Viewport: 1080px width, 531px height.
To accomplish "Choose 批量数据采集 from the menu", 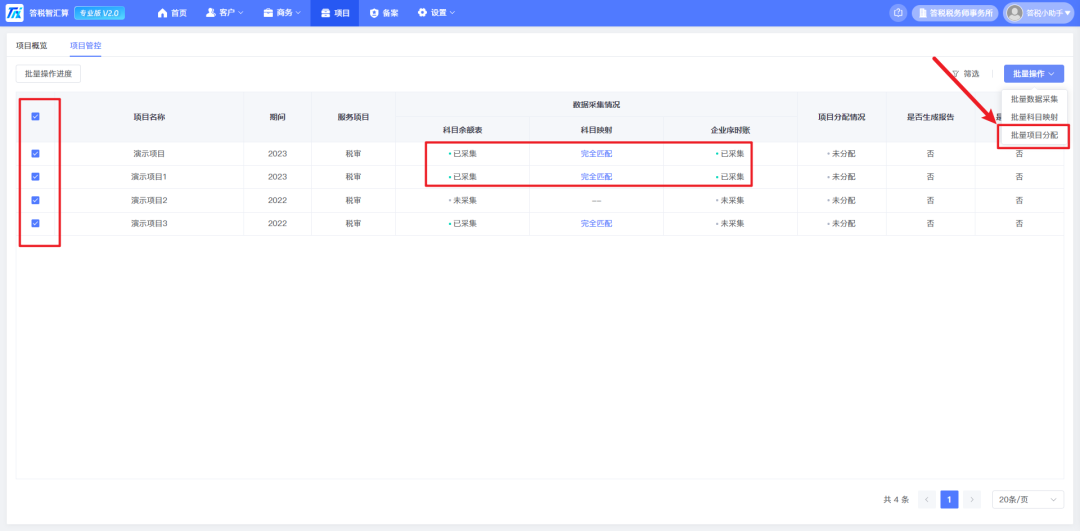I will [x=1034, y=99].
